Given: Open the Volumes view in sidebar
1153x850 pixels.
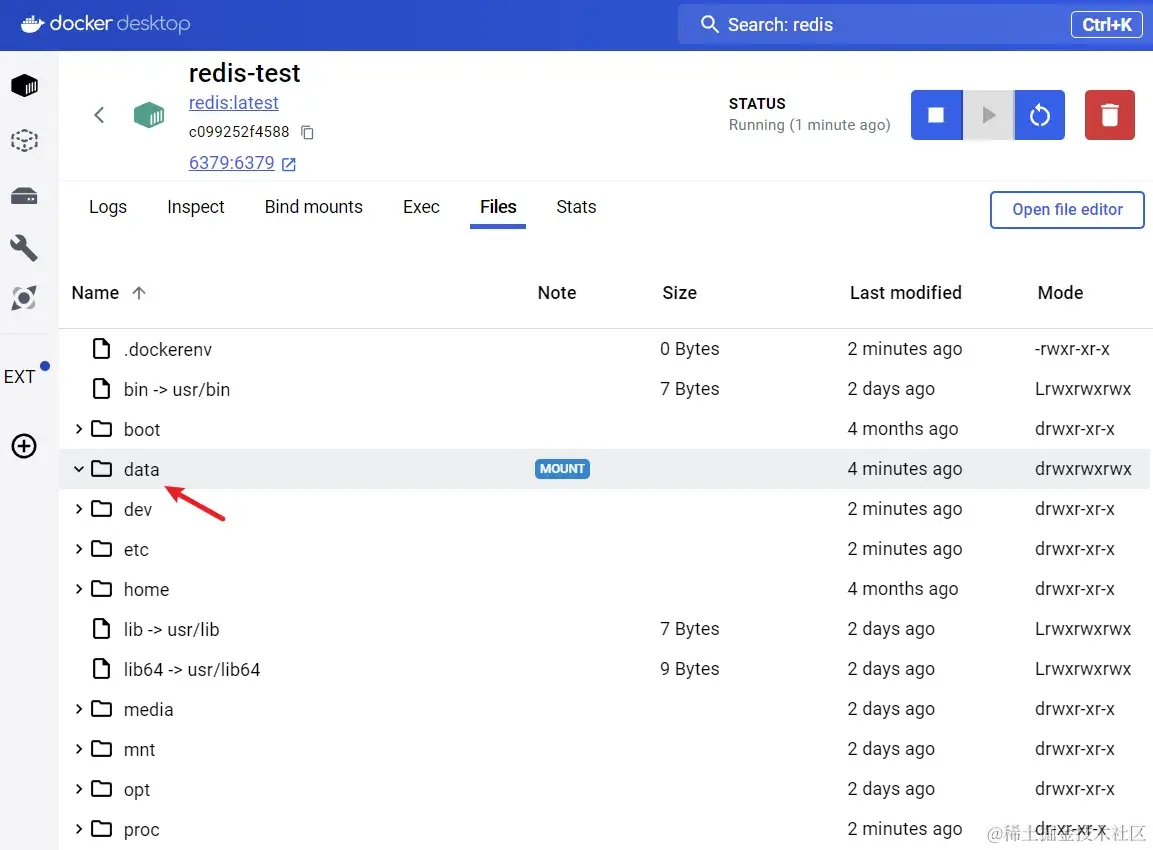Looking at the screenshot, I should 24,196.
